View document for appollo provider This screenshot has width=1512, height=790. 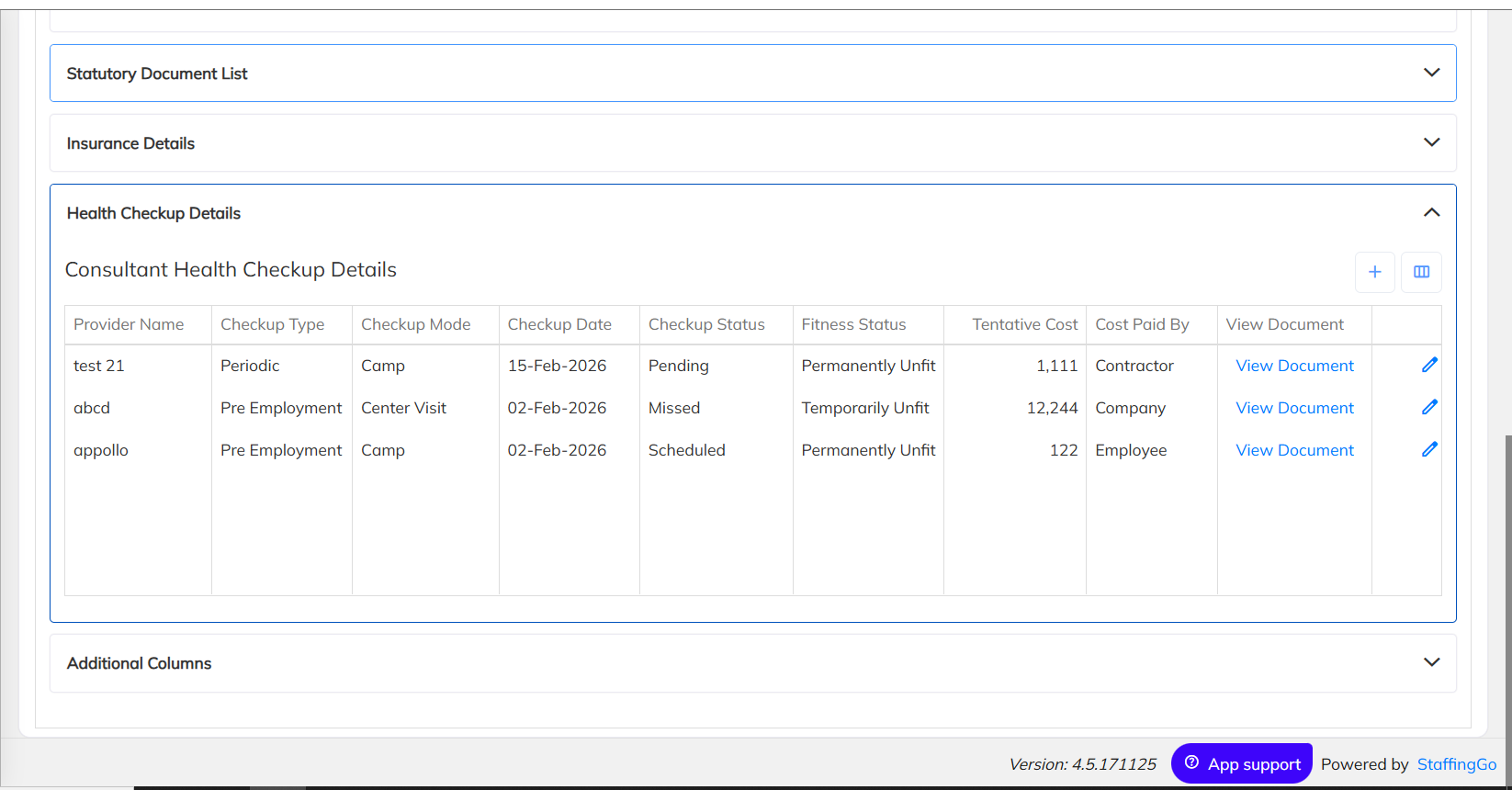click(x=1294, y=450)
